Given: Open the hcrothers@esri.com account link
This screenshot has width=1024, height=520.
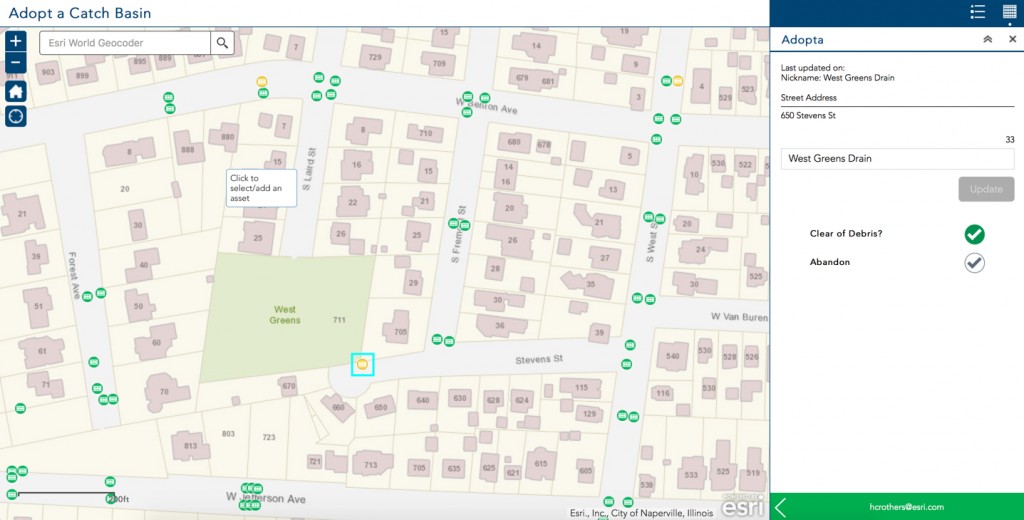Looking at the screenshot, I should coord(906,507).
